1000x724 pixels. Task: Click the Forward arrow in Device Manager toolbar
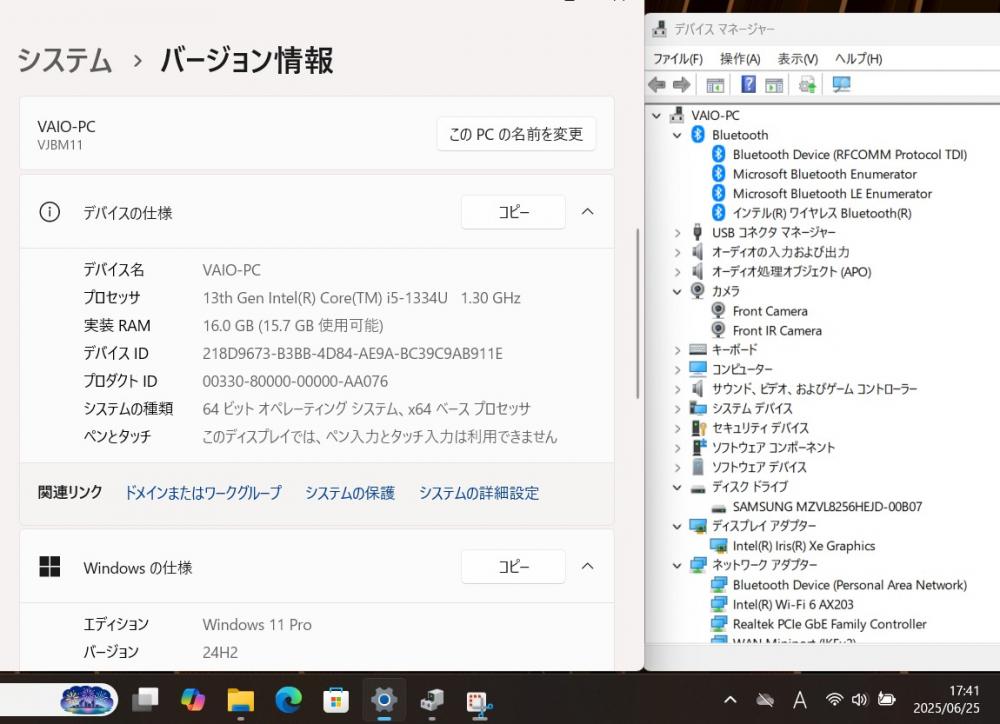pyautogui.click(x=682, y=84)
